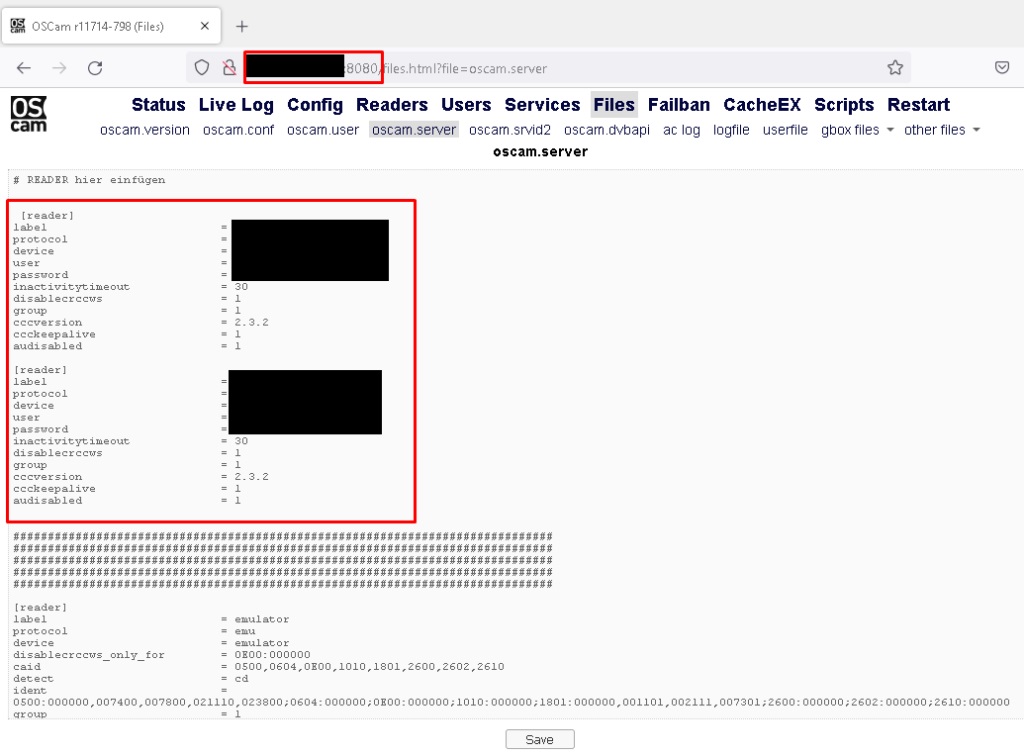This screenshot has width=1024, height=756.
Task: Click the insecure connection lock icon
Action: tap(229, 68)
